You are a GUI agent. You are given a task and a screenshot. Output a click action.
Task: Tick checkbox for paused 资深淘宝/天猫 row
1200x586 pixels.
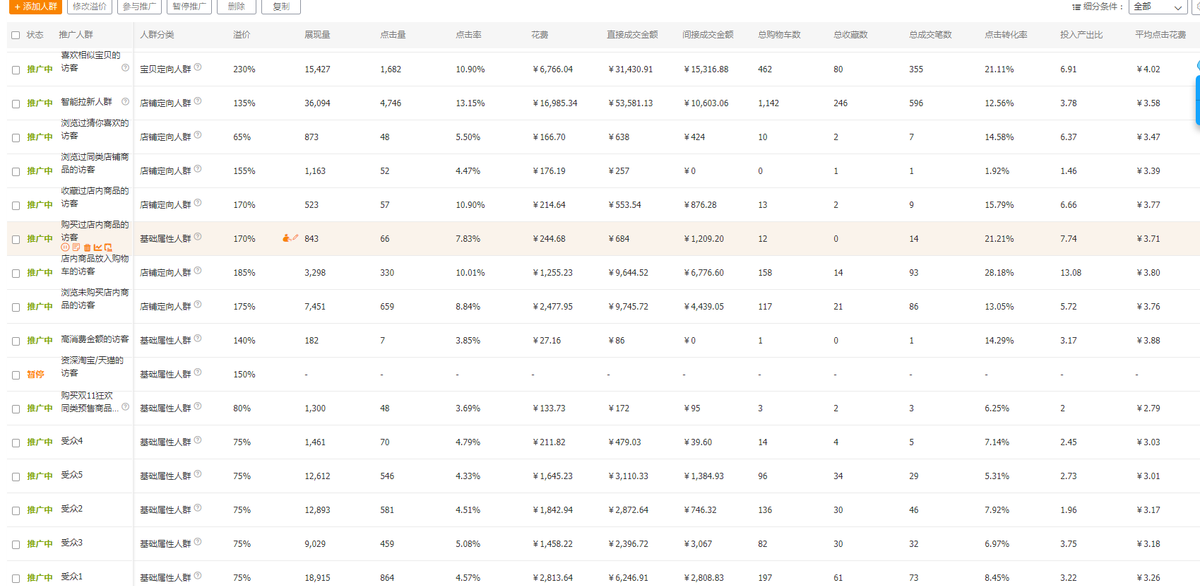pos(15,375)
